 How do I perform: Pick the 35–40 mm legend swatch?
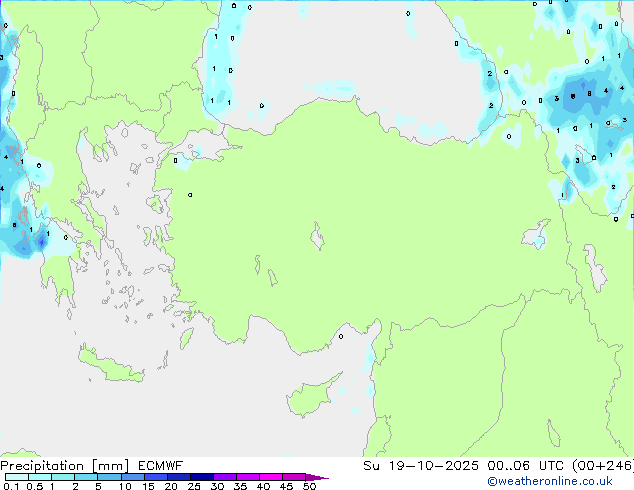[248, 477]
